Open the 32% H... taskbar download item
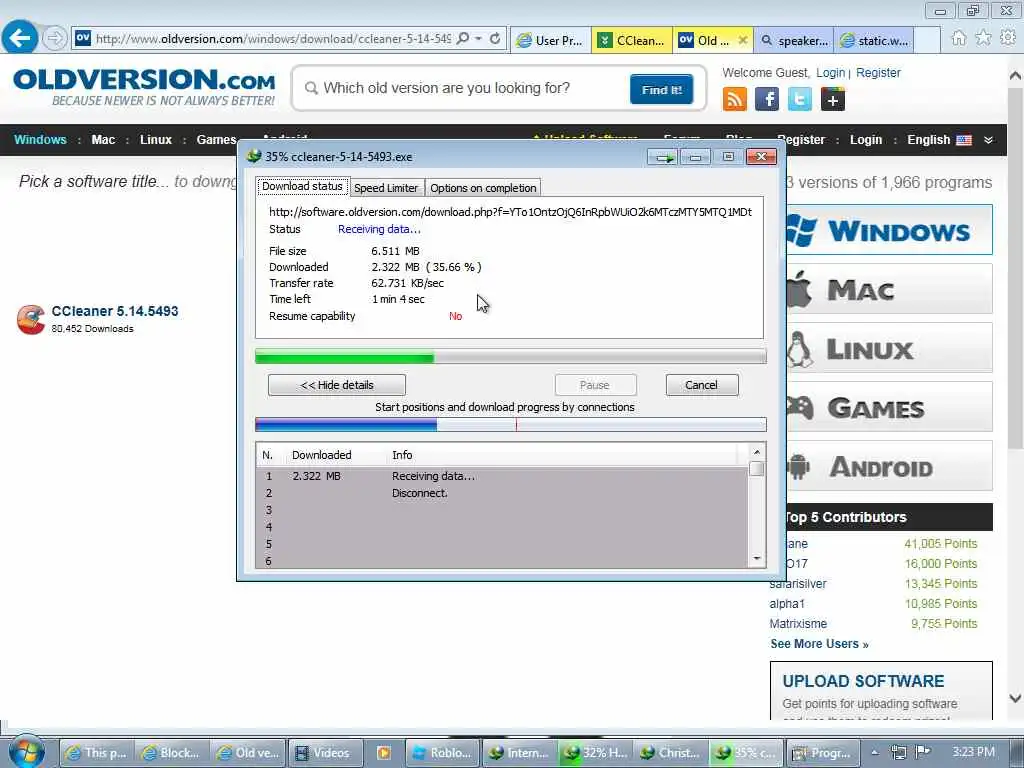 click(x=596, y=753)
